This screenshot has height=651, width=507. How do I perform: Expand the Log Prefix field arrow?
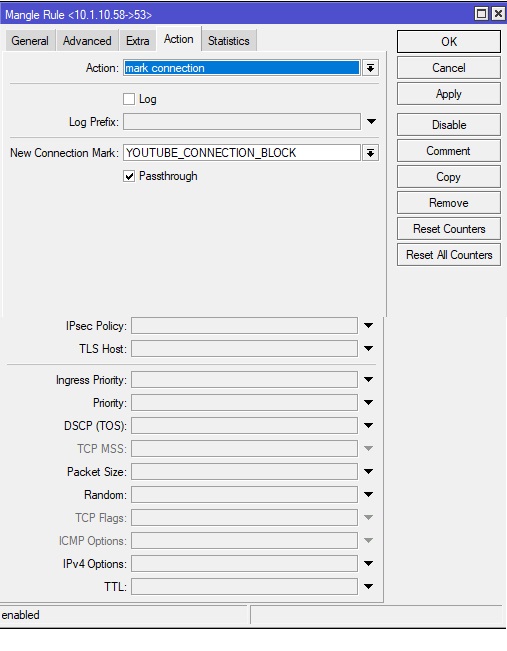coord(371,122)
